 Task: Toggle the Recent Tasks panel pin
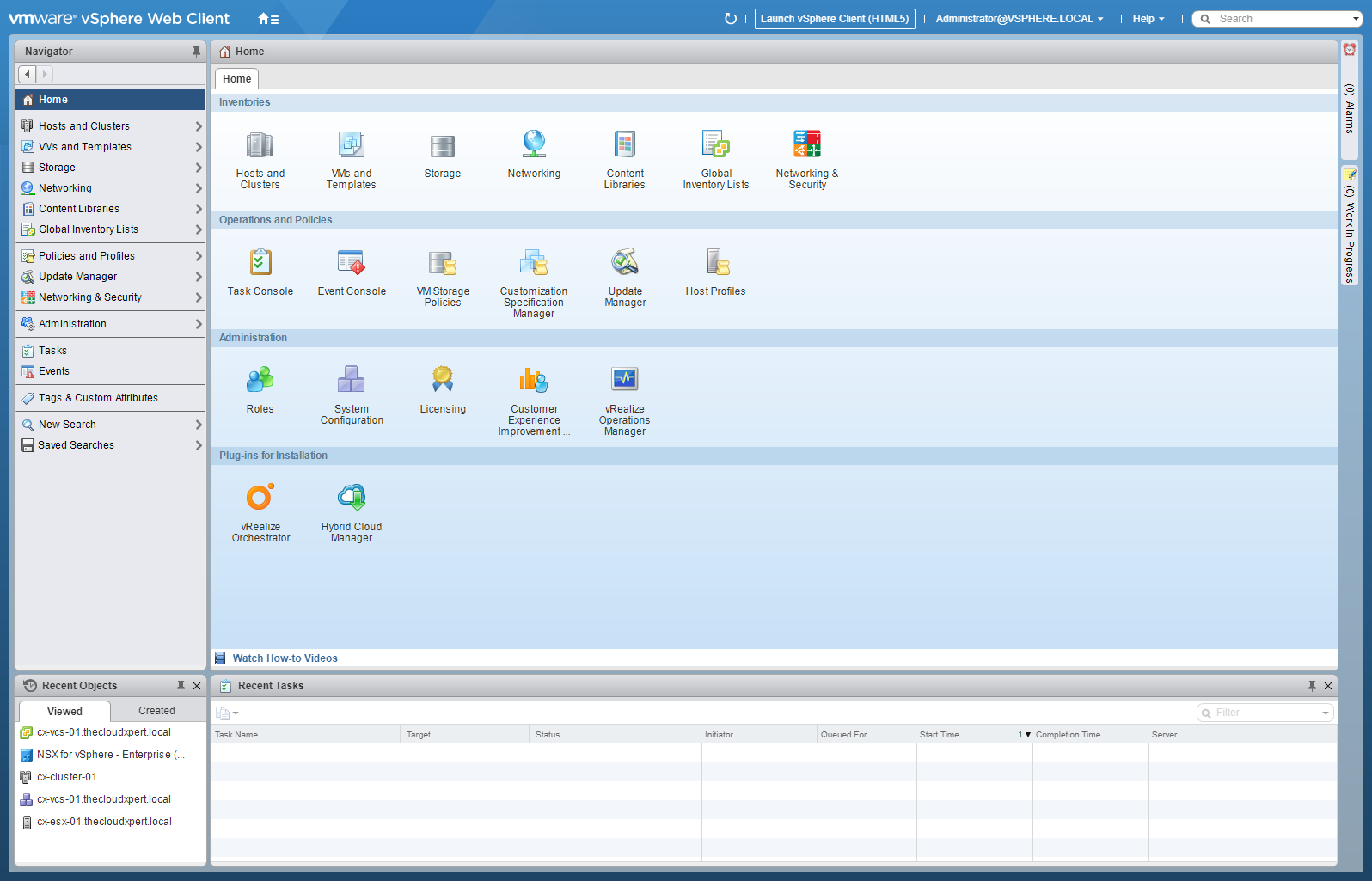[1312, 686]
